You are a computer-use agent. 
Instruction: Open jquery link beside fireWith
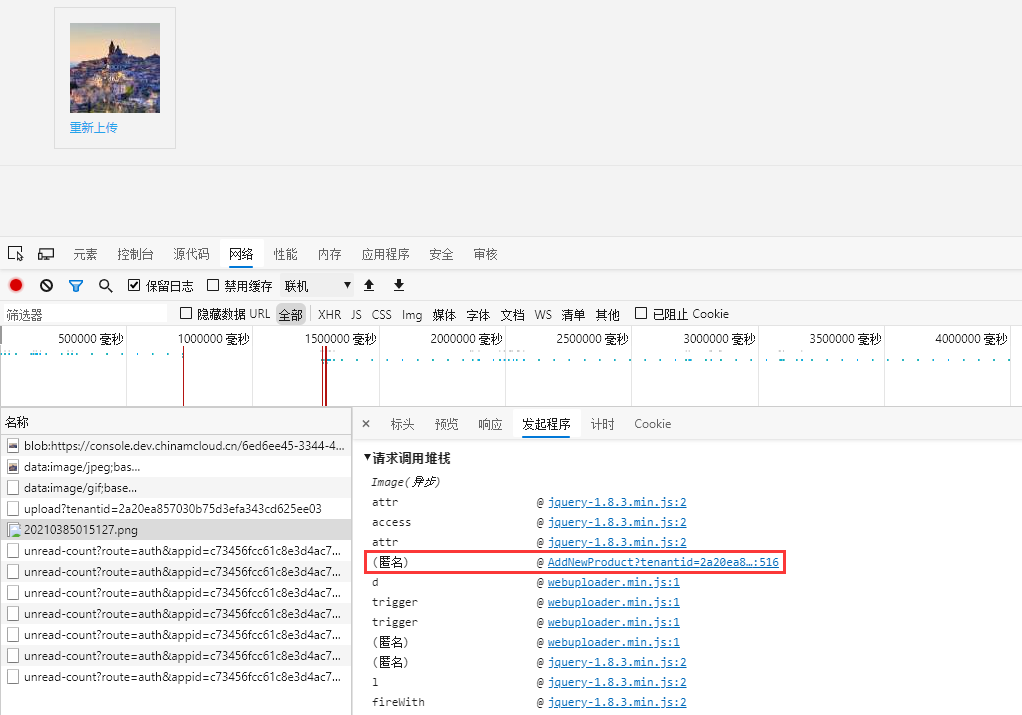pyautogui.click(x=617, y=702)
